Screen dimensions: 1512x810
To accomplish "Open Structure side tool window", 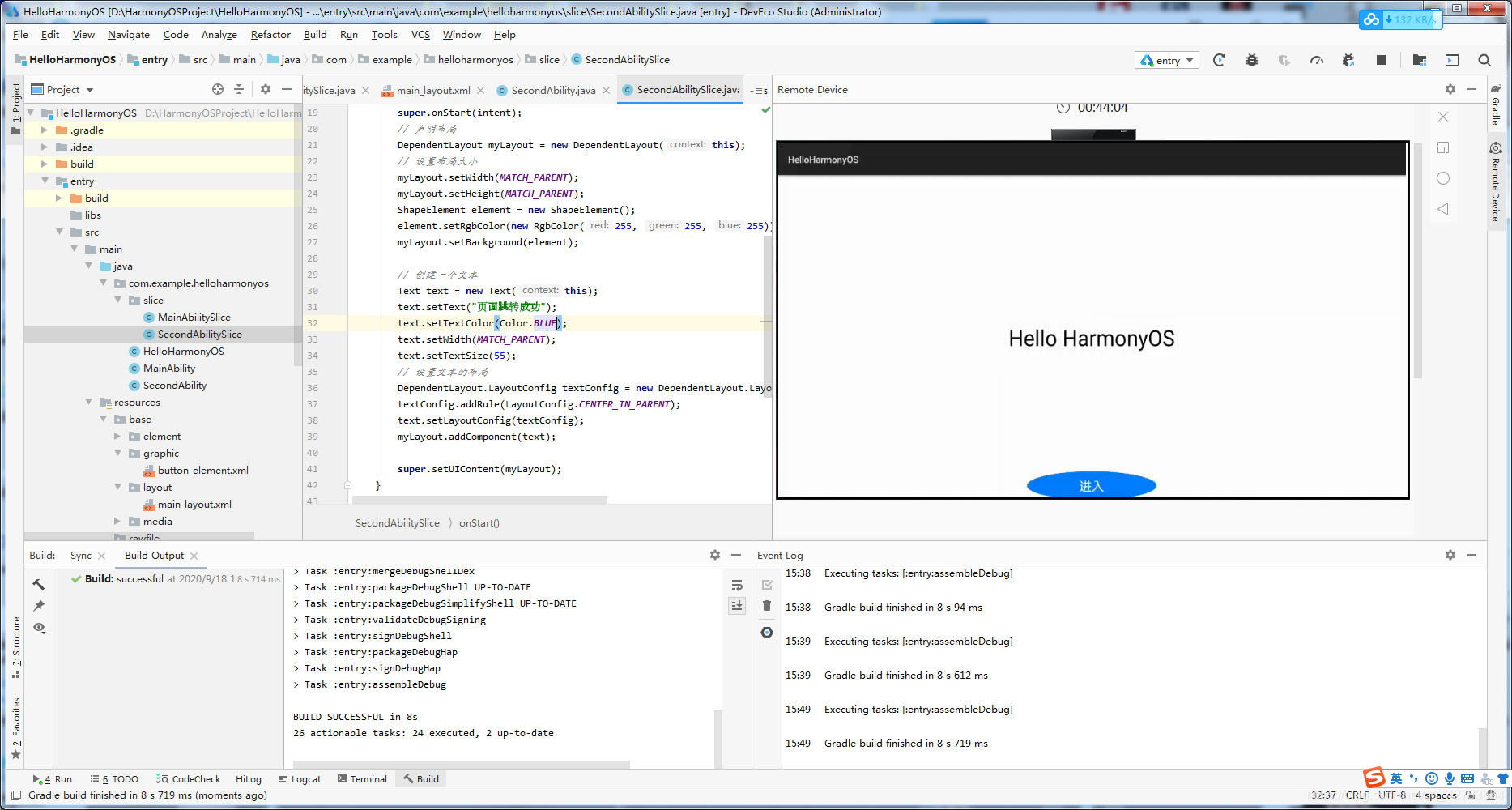I will click(16, 646).
